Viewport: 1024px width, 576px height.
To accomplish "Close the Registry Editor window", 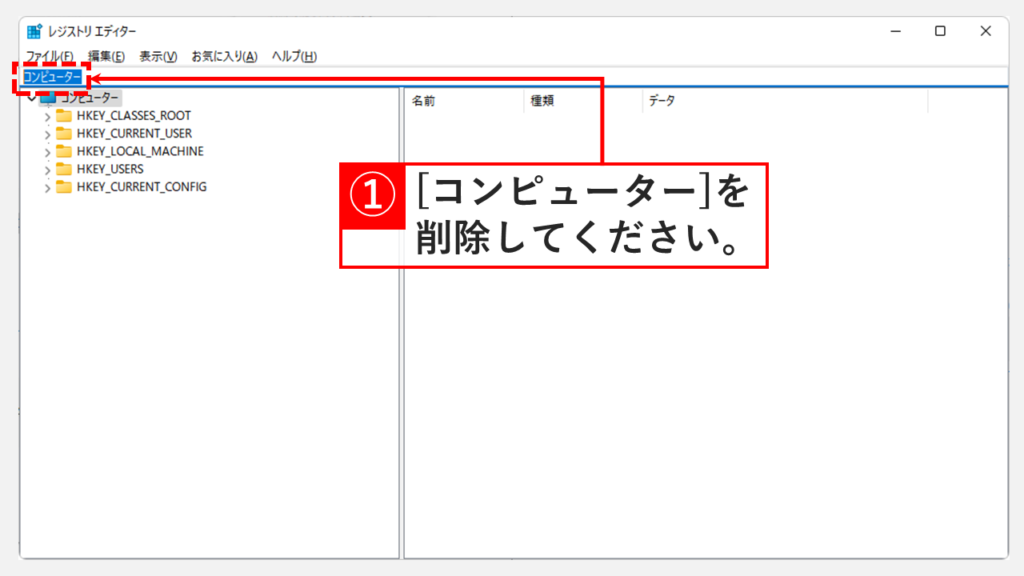I will point(985,31).
